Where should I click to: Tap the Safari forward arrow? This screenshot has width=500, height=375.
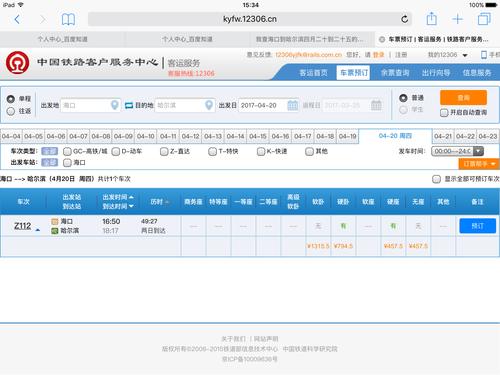pos(43,19)
